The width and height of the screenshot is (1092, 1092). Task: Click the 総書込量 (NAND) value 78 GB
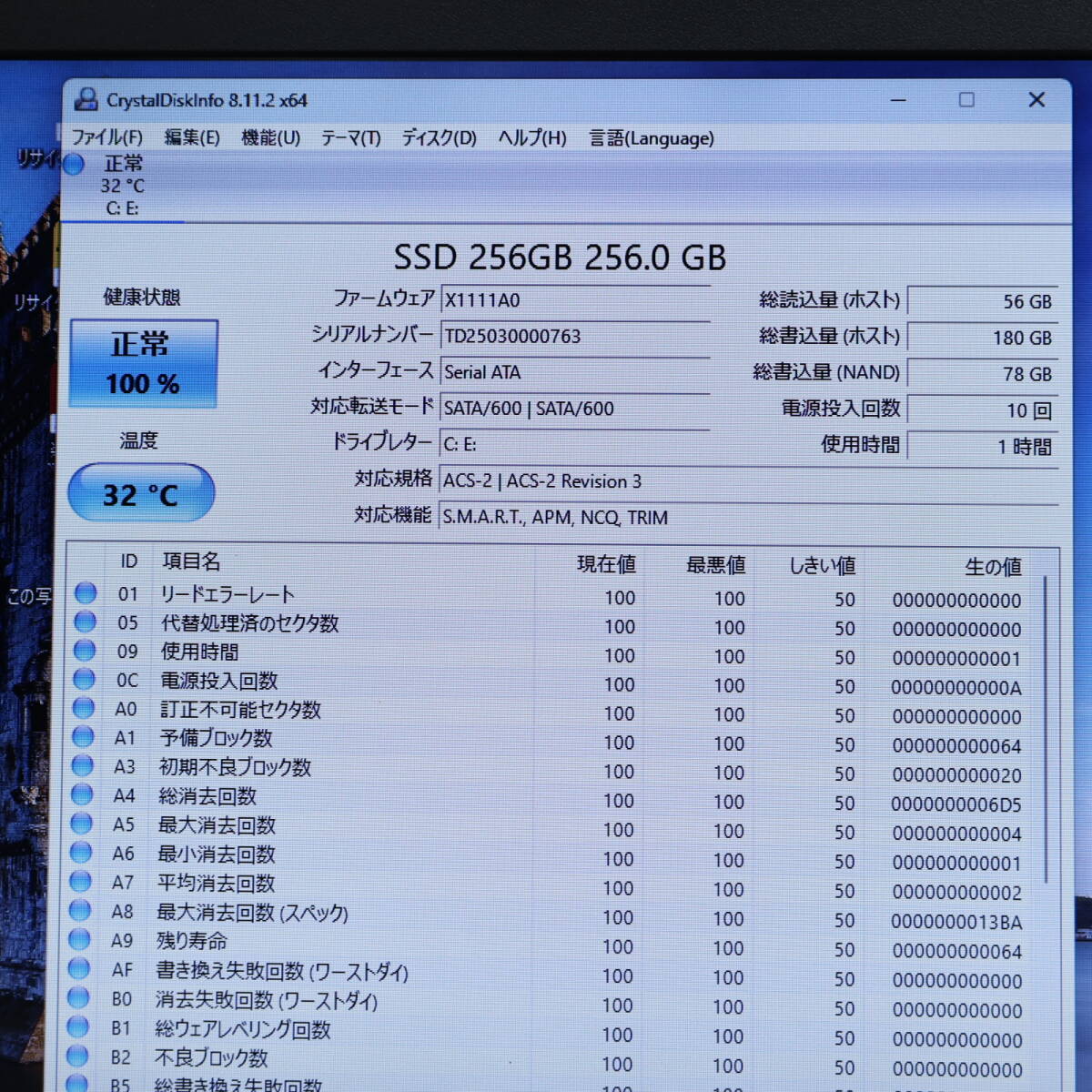tap(983, 374)
